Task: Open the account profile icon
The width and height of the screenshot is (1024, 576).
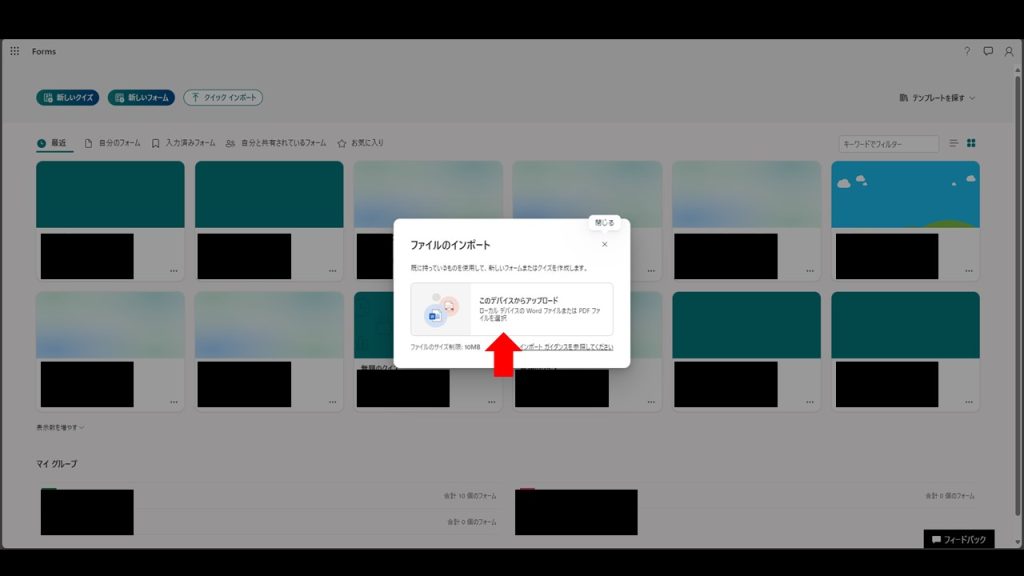Action: [x=1008, y=51]
